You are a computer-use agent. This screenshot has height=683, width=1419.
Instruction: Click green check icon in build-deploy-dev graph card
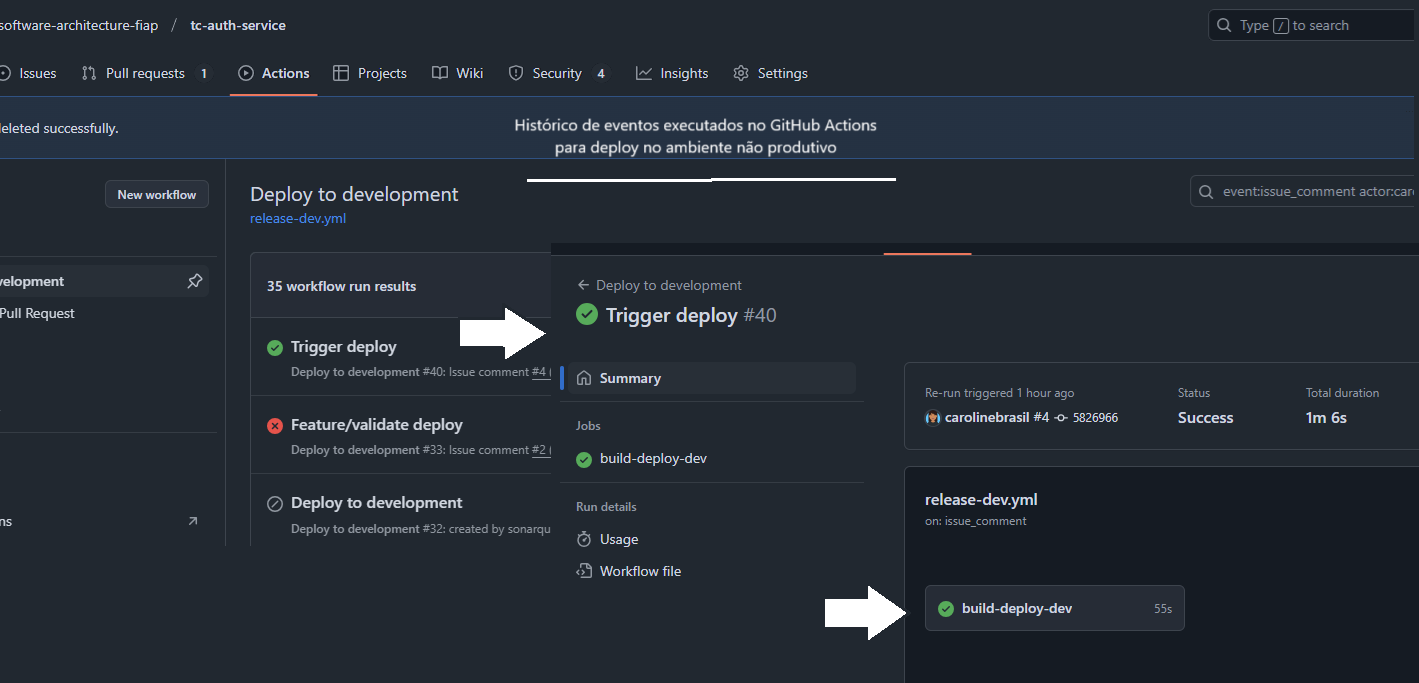coord(945,608)
